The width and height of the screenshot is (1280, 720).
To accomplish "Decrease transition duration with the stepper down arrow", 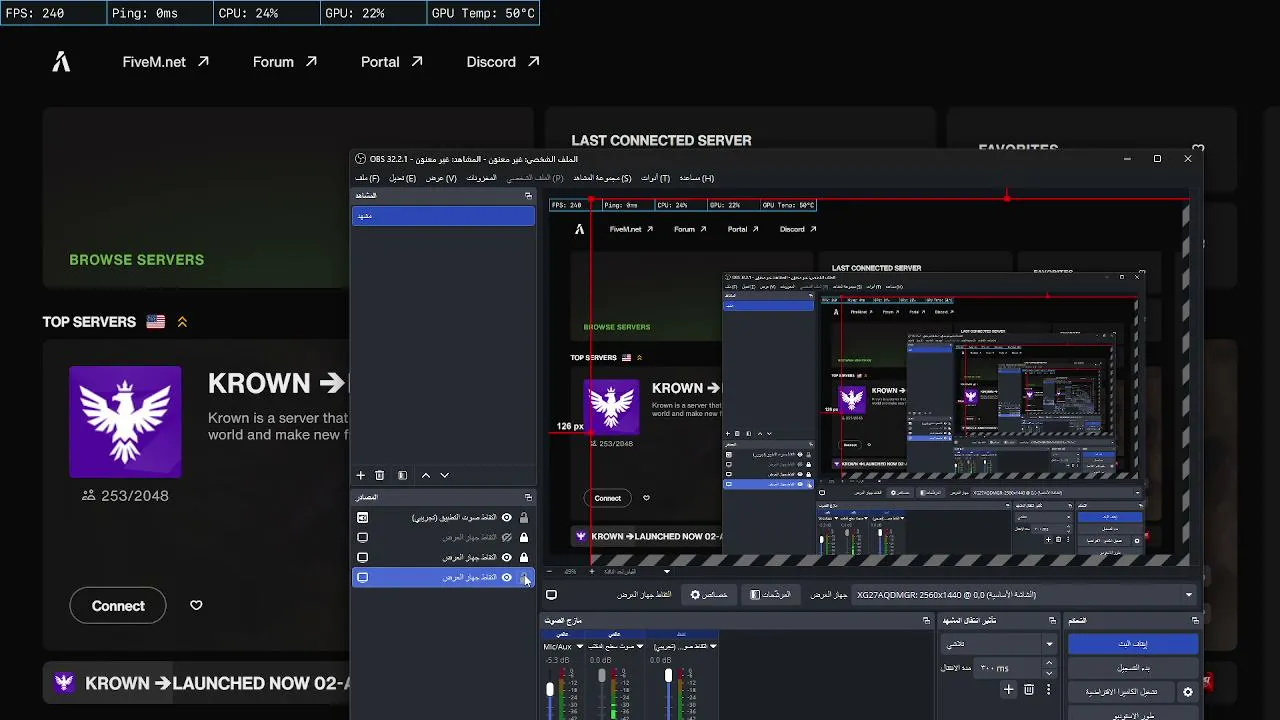I will pyautogui.click(x=1049, y=673).
